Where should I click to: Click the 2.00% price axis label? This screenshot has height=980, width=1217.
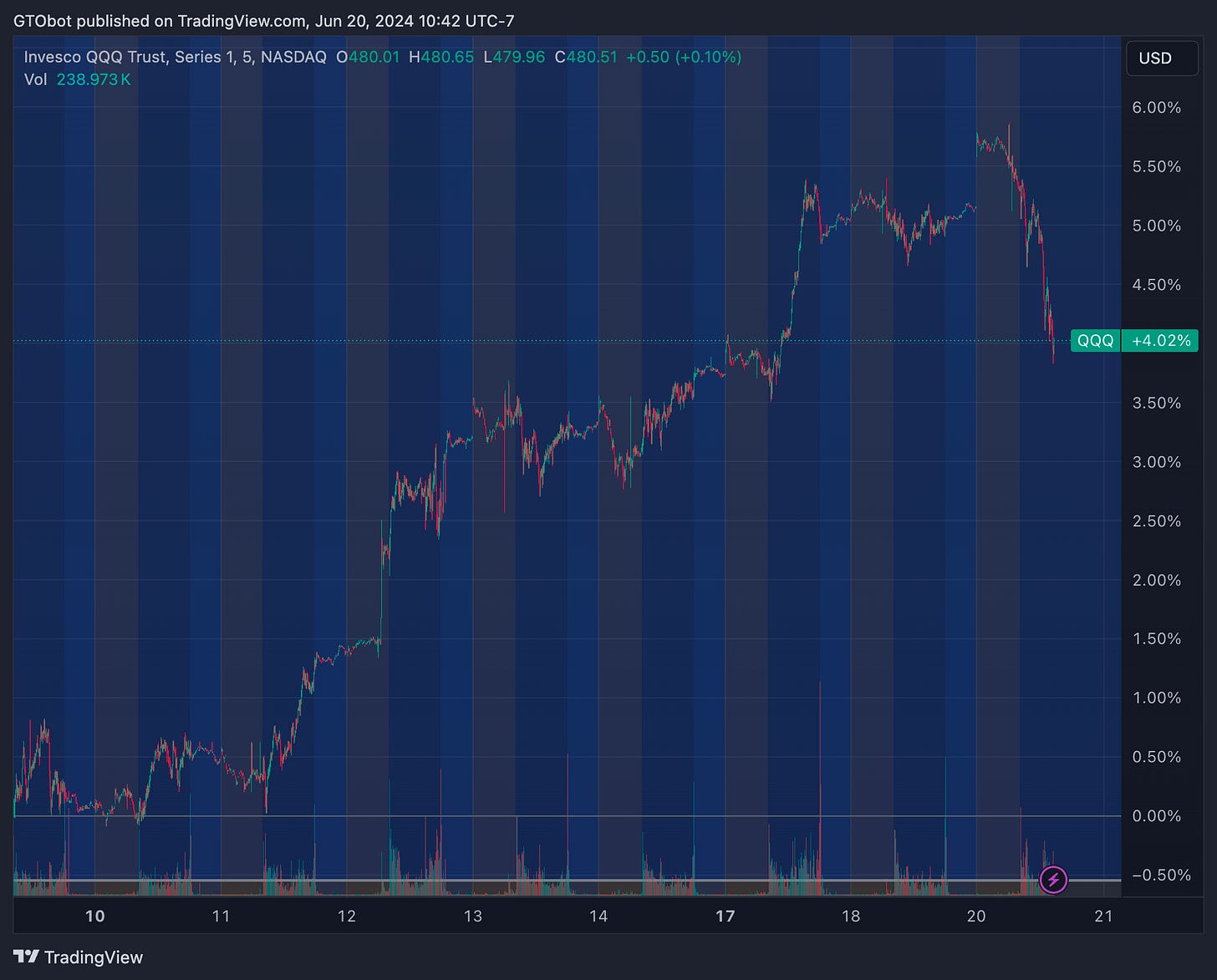(1157, 580)
